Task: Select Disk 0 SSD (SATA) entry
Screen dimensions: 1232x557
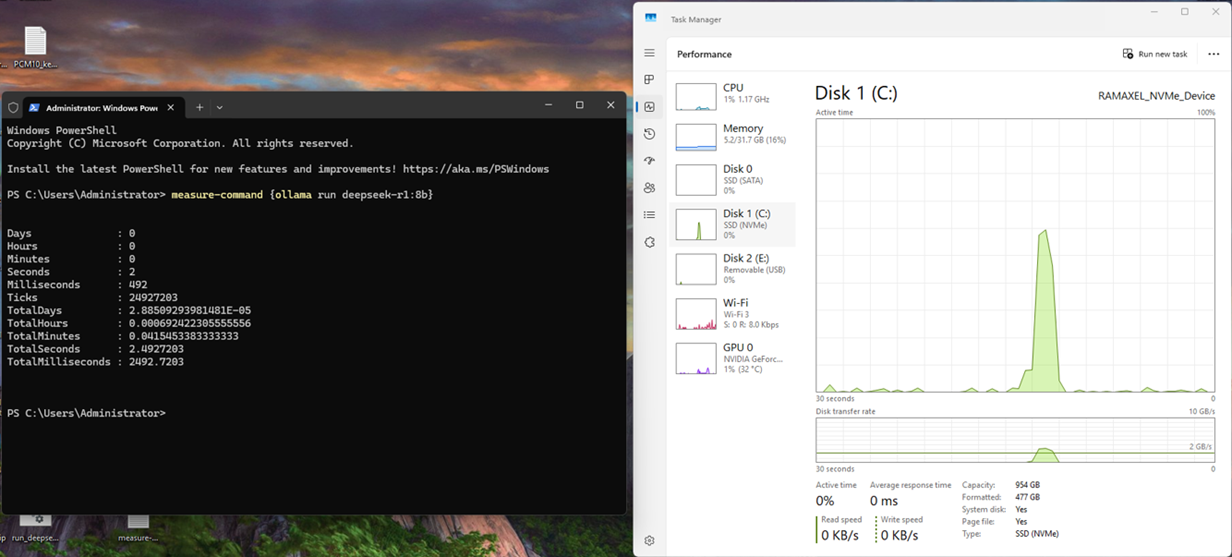Action: pyautogui.click(x=732, y=179)
